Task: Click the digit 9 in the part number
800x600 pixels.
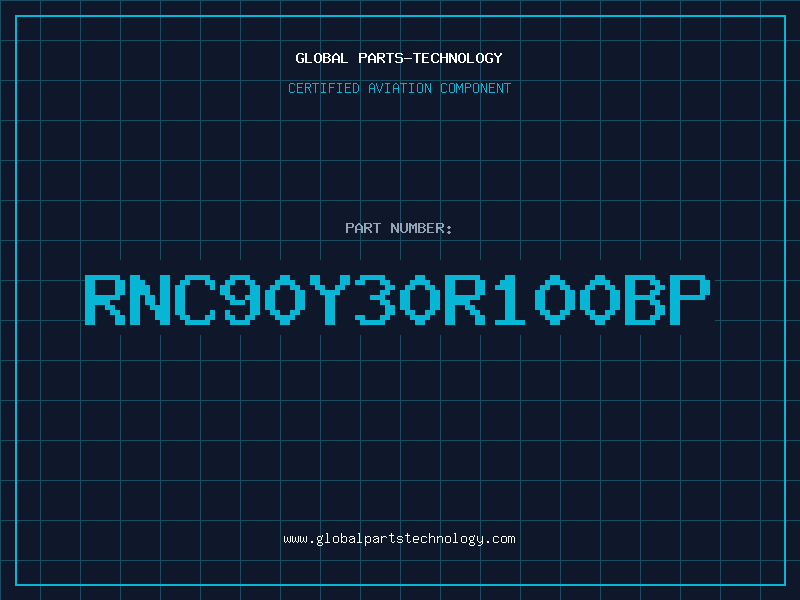Action: click(x=240, y=300)
